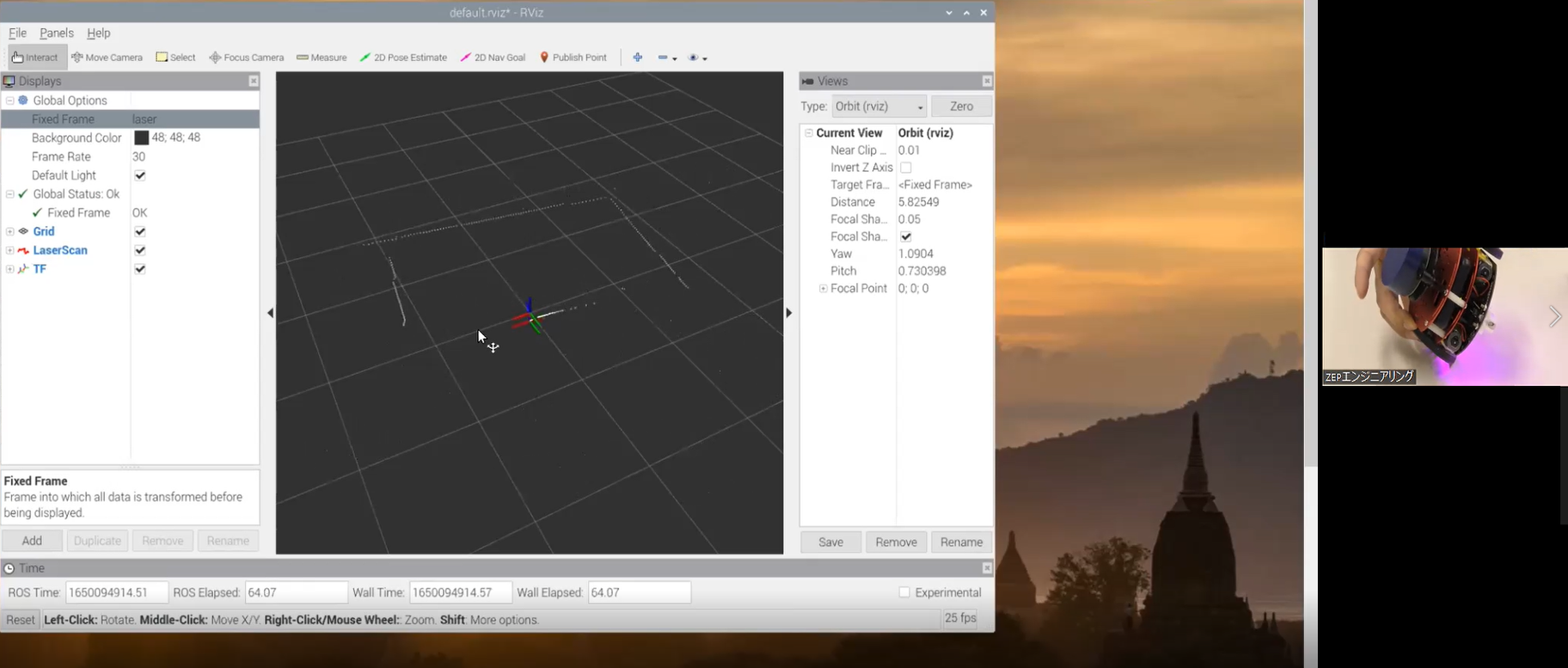This screenshot has height=668, width=1568.
Task: Click the Add display button
Action: [x=32, y=541]
